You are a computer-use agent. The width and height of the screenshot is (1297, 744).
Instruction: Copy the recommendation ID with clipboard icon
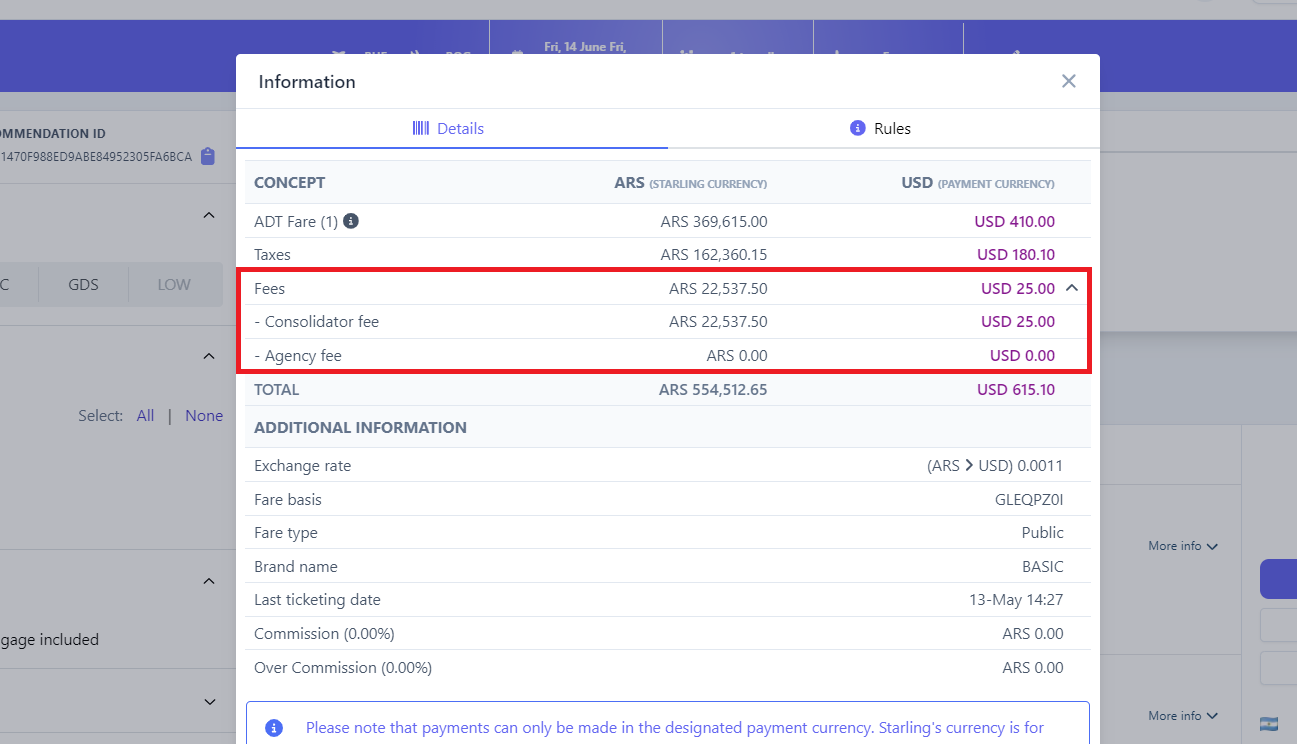[208, 156]
